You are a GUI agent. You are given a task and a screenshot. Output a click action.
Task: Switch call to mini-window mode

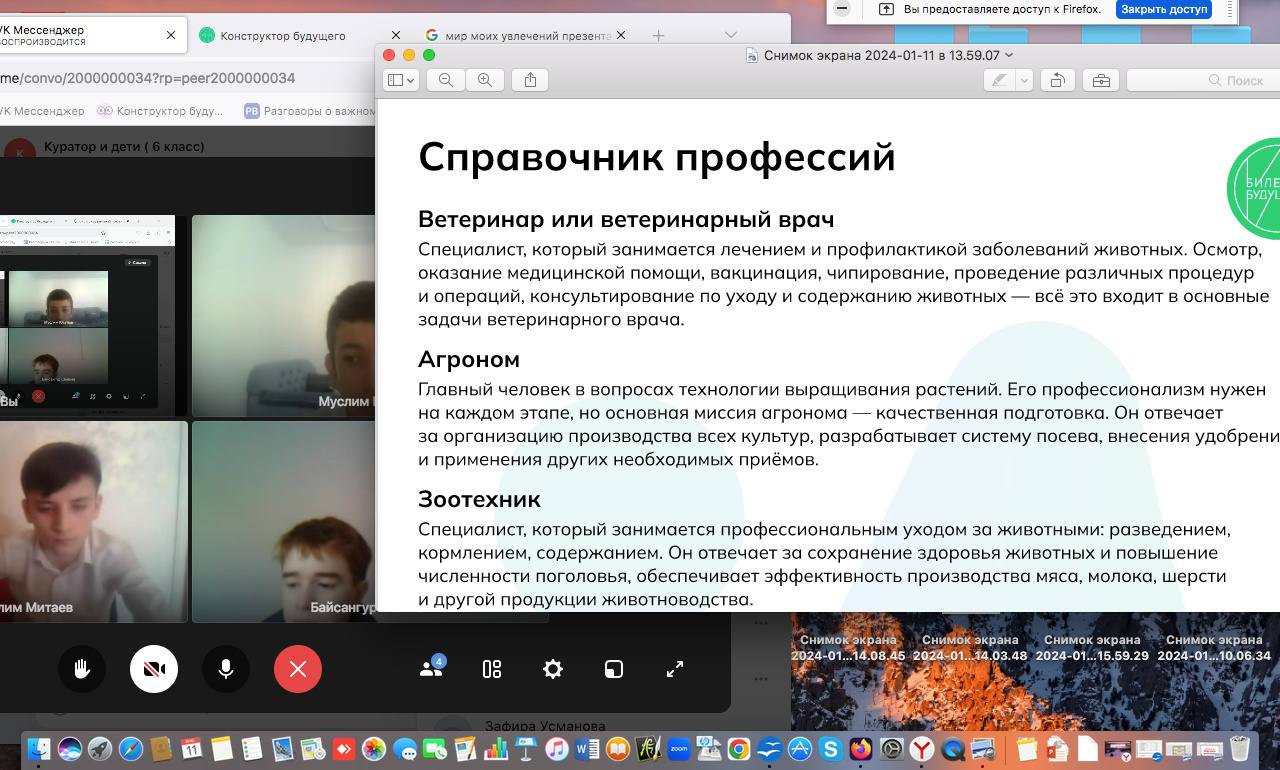coord(614,669)
